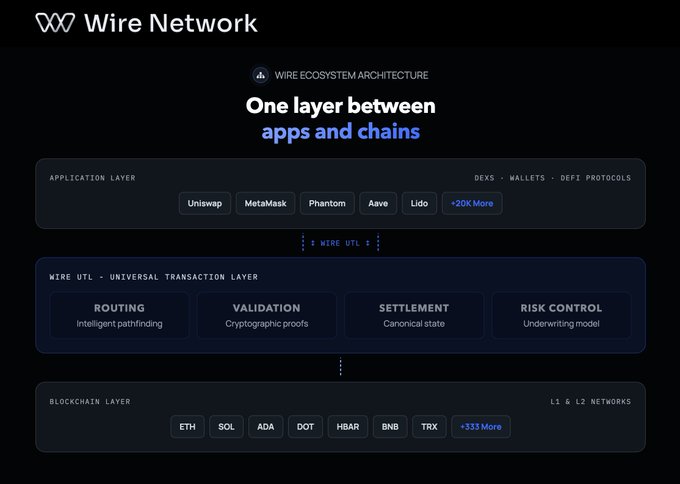Click 'WIRE UTL - UNIVERSAL TRANSACTION LAYER' label
Screen dimensions: 680x484
coord(154,277)
